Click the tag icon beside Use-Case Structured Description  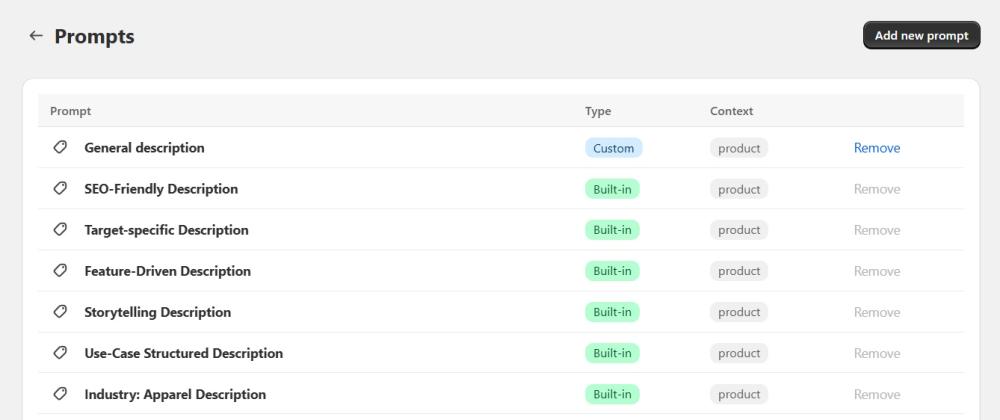[60, 353]
